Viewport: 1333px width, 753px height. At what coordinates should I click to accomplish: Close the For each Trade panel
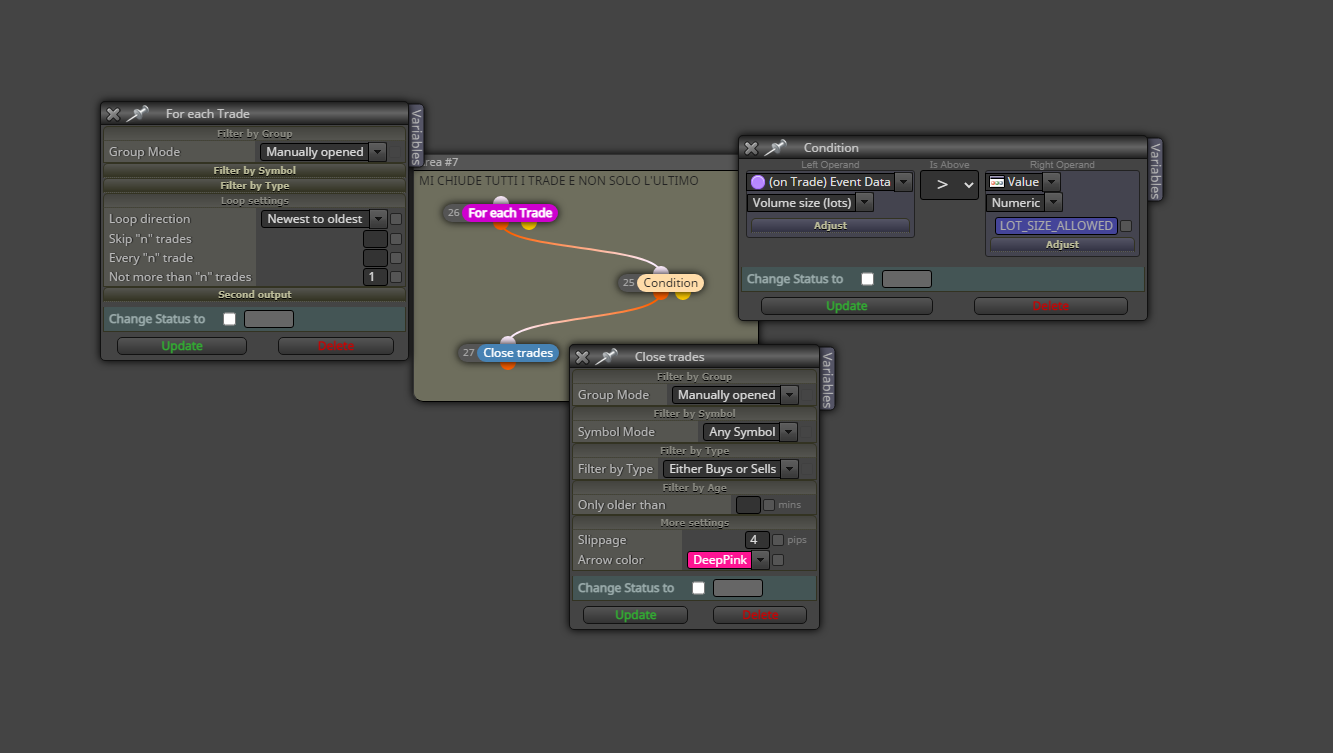[113, 114]
